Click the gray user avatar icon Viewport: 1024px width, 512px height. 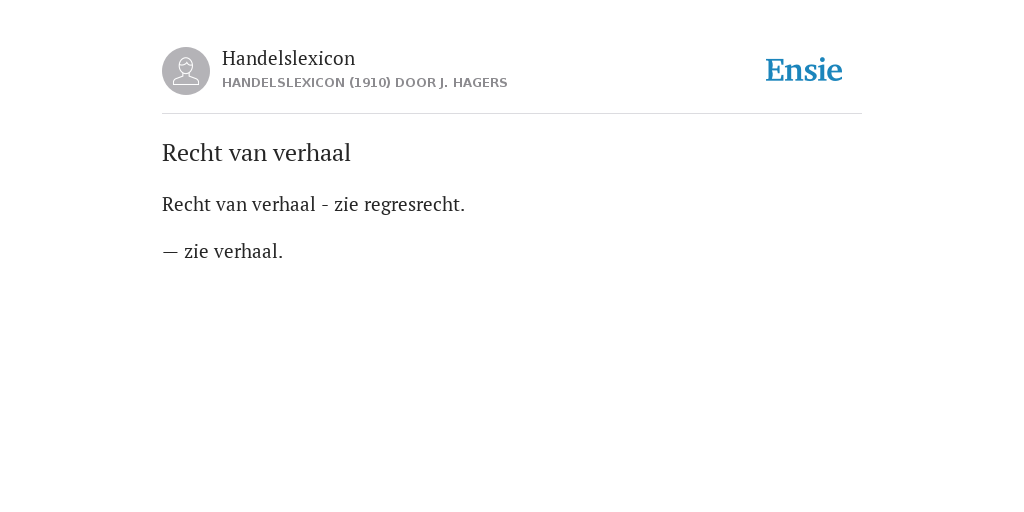point(186,71)
